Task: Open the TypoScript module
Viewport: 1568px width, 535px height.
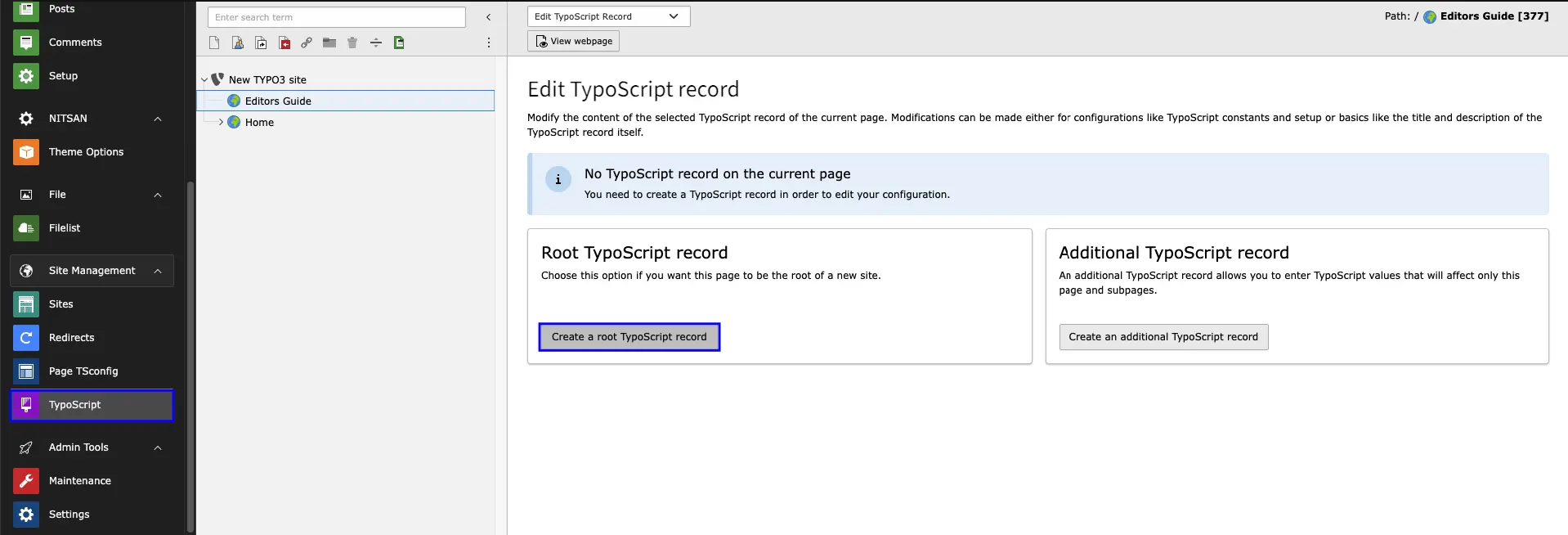Action: point(92,405)
